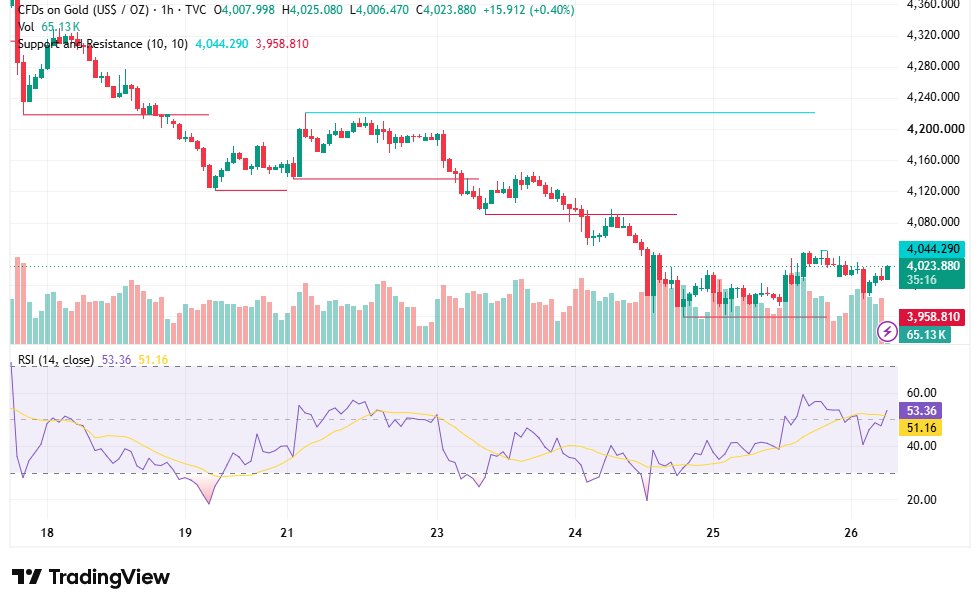Screen dimensions: 980x607
Task: Click the 65.13K volume axis label
Action: click(925, 334)
